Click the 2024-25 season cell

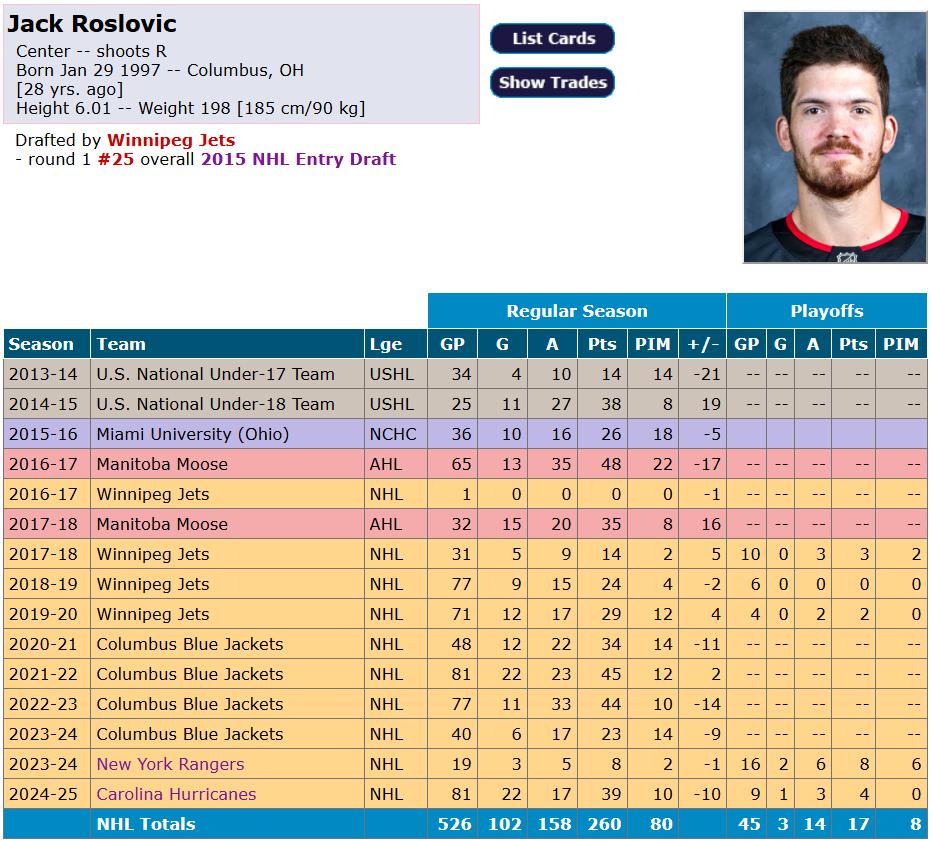pyautogui.click(x=47, y=794)
